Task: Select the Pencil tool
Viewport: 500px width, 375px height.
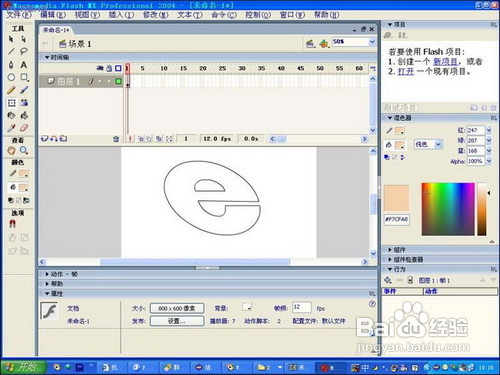Action: click(11, 90)
